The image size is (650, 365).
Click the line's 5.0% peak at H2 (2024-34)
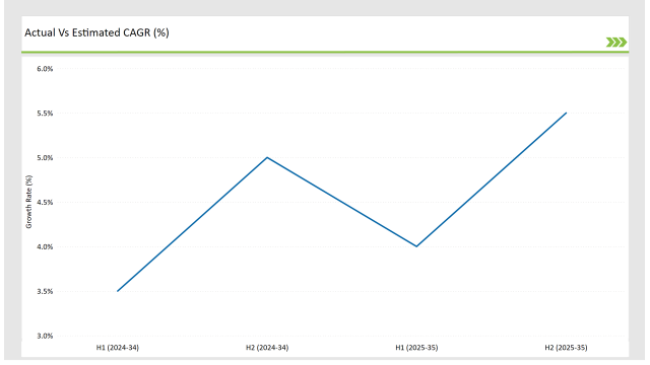tap(267, 158)
